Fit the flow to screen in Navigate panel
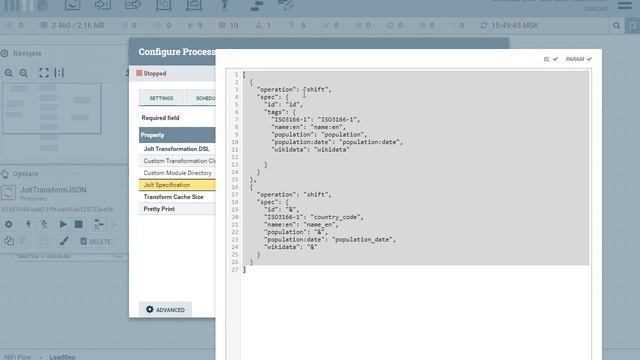 pyautogui.click(x=44, y=73)
